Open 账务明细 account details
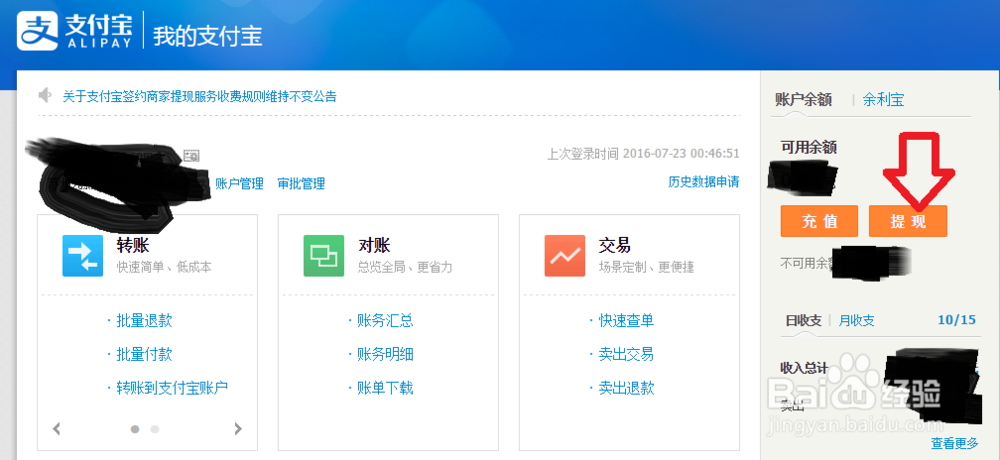Screen dimensions: 1000x460 click(385, 354)
